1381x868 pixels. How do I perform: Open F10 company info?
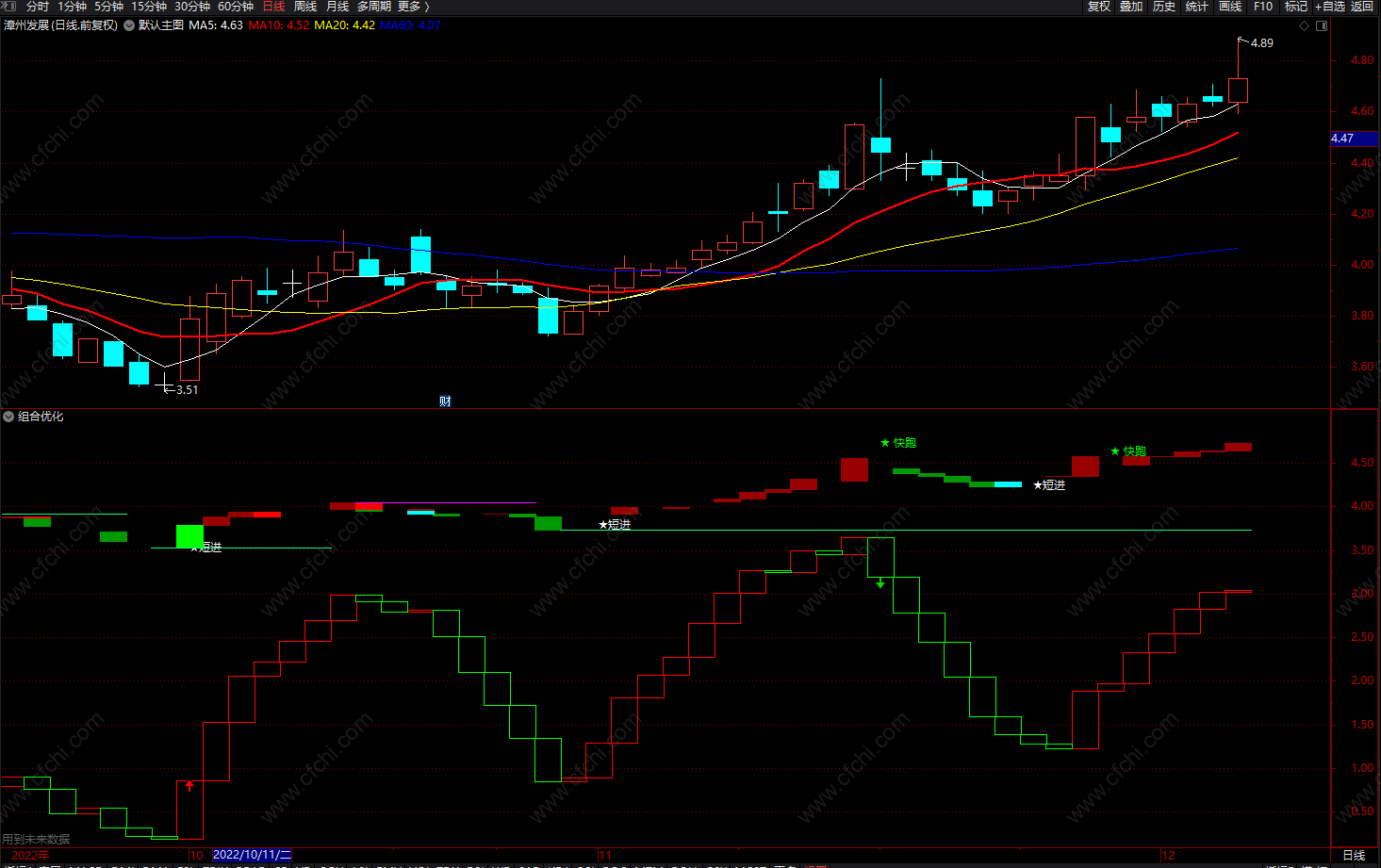1263,7
